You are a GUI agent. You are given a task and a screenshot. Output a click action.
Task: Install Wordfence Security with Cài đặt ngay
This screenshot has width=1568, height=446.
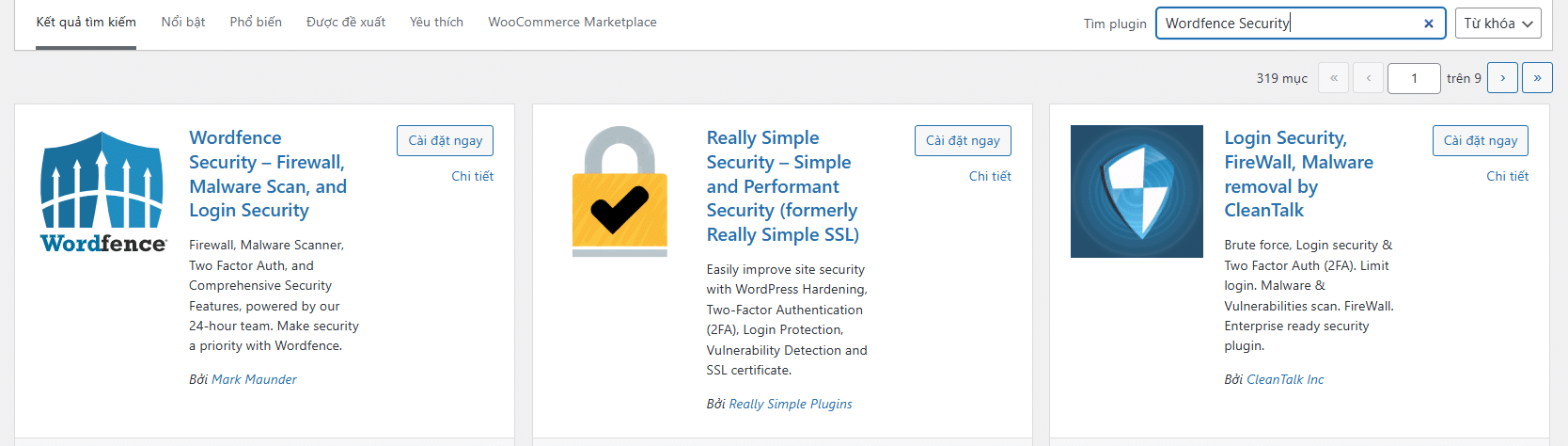pos(445,140)
